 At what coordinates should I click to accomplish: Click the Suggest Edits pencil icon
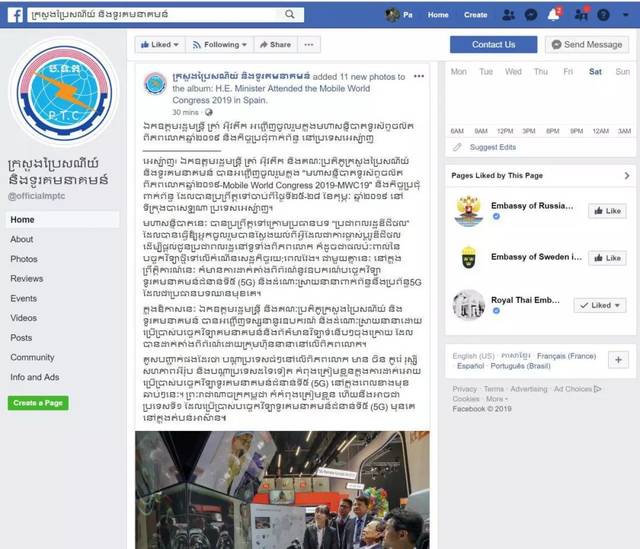pyautogui.click(x=457, y=147)
